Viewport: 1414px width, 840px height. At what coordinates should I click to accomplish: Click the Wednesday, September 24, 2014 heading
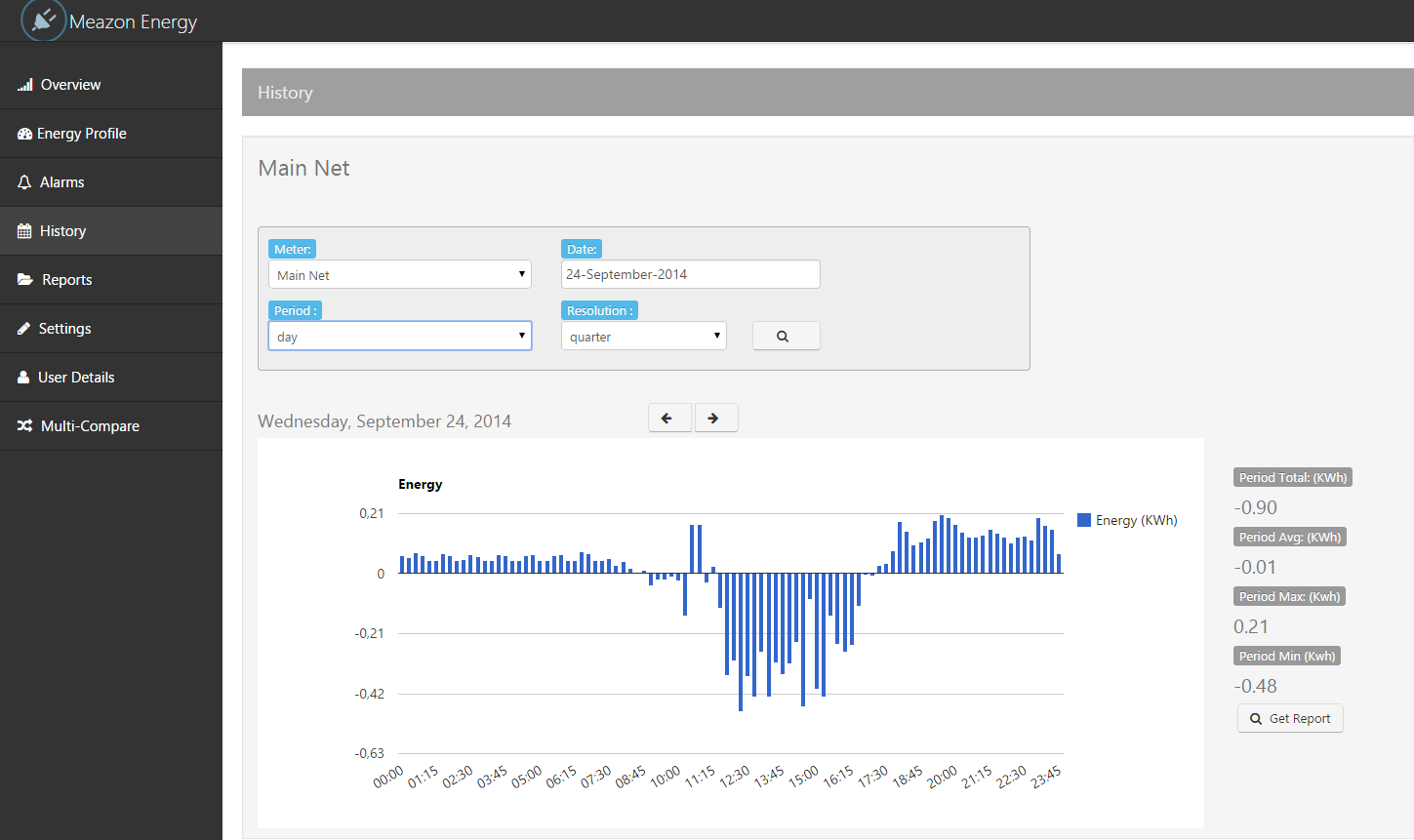384,421
